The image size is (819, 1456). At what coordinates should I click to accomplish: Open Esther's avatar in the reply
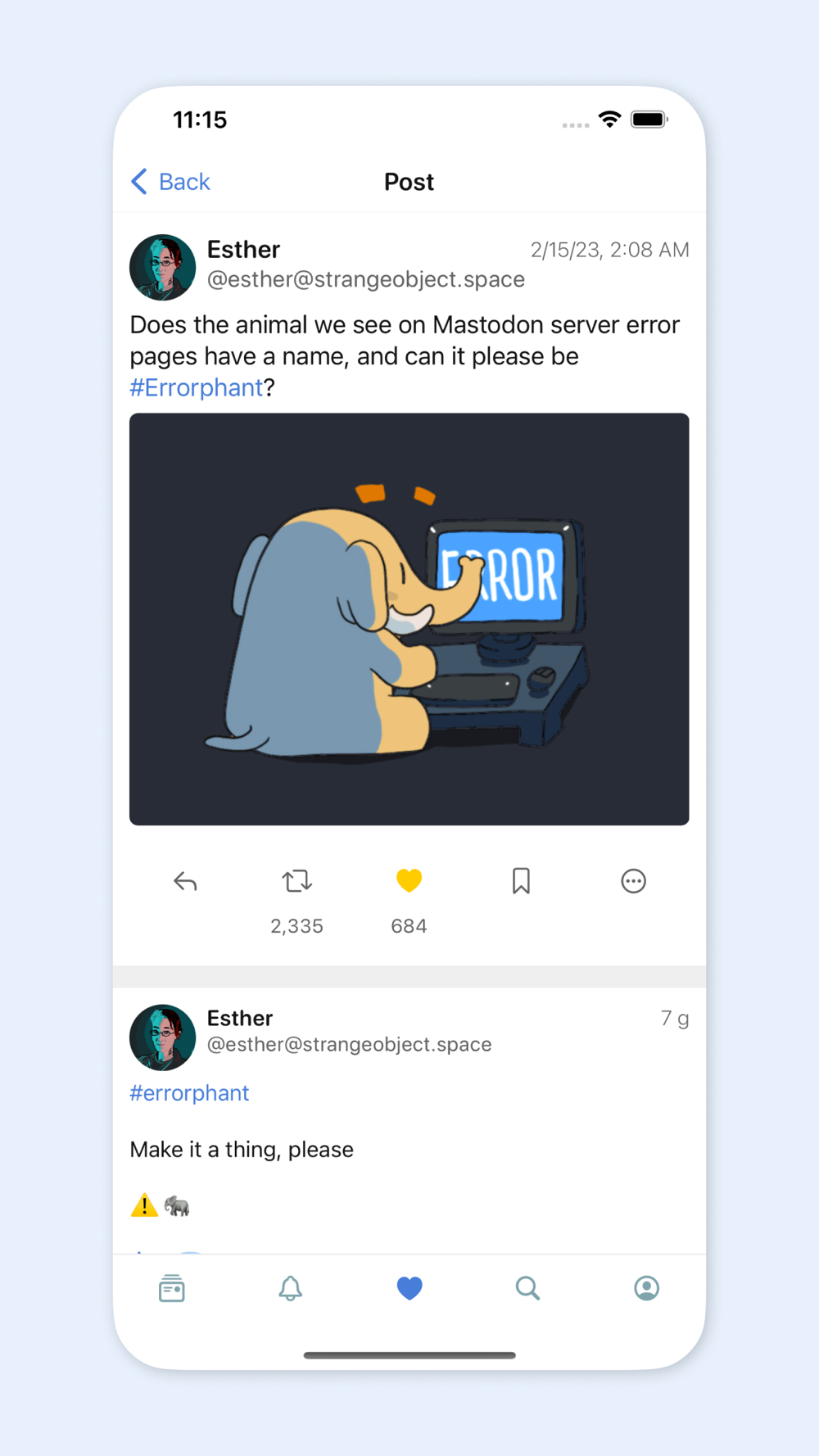pos(162,1038)
